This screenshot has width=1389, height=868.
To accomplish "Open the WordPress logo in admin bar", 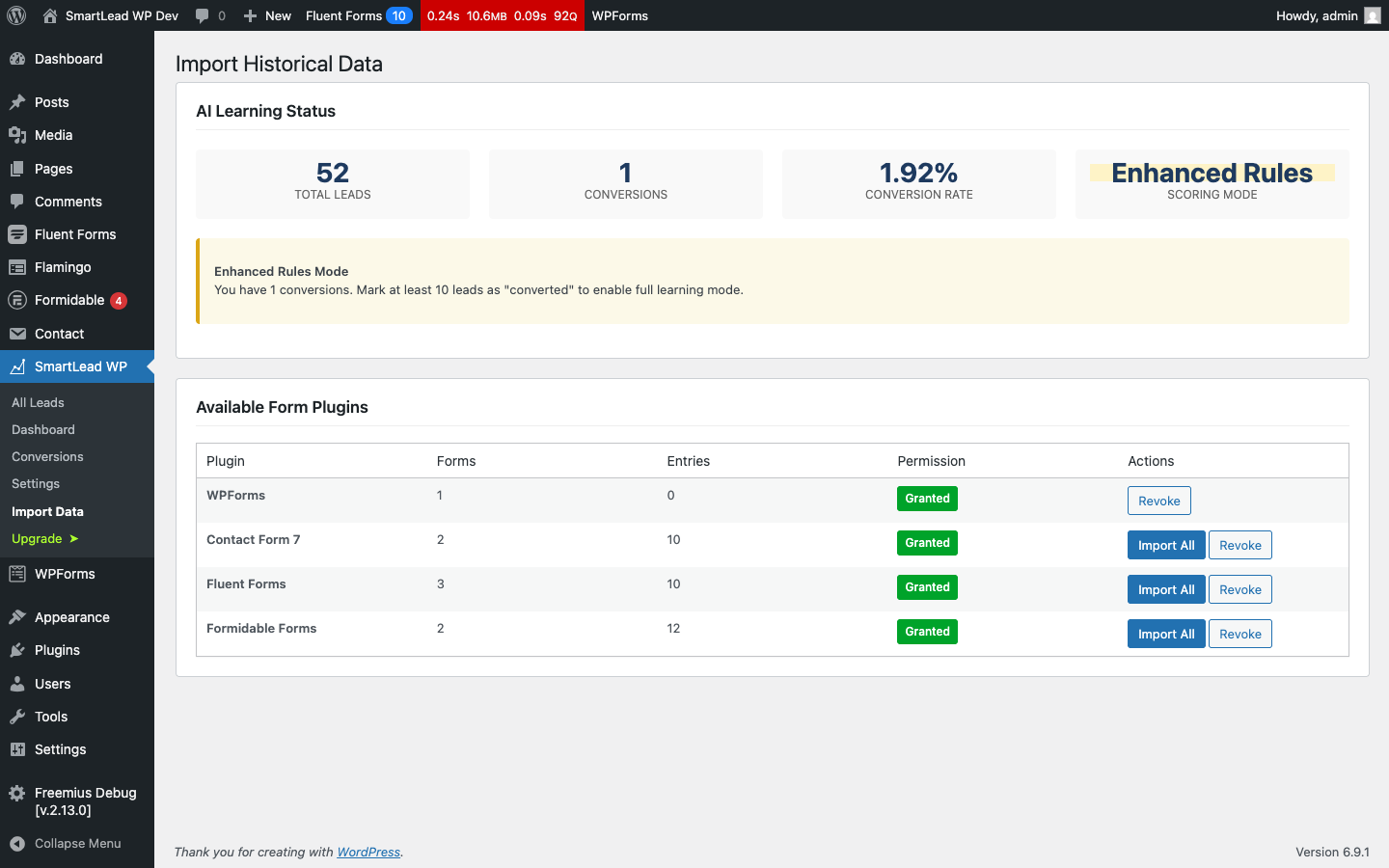I will pos(15,15).
